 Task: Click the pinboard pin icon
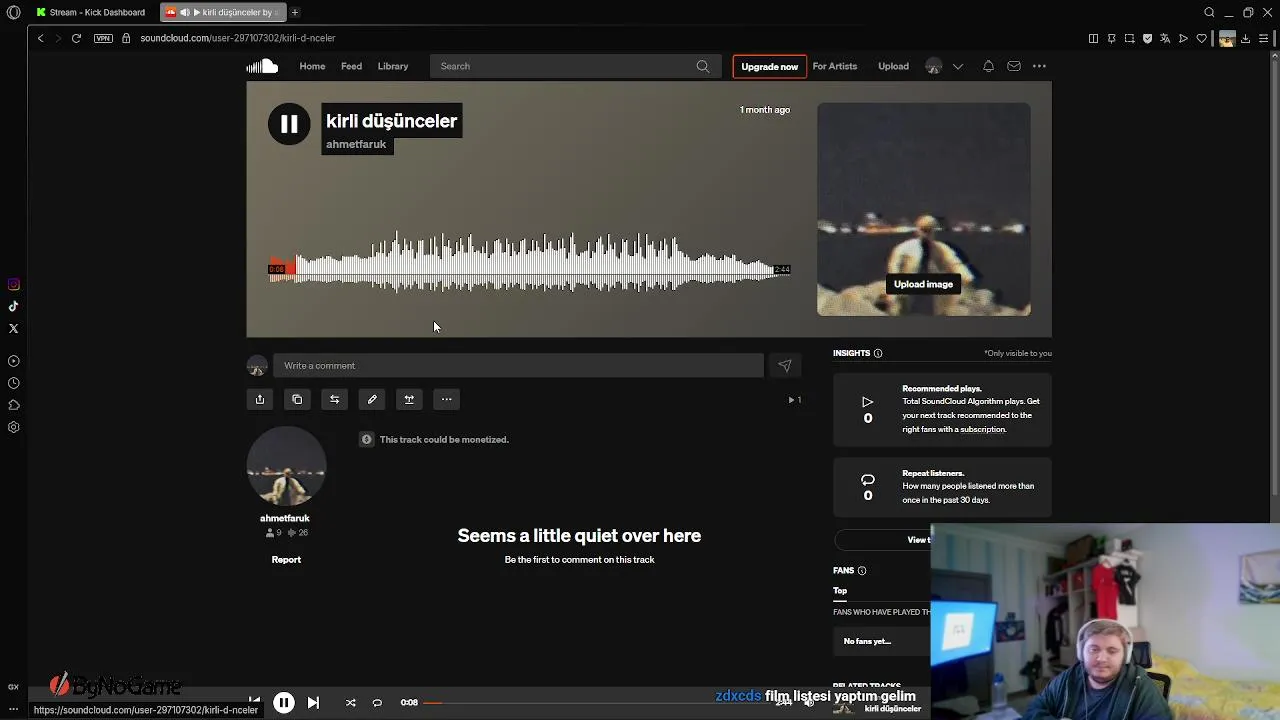pos(1111,38)
